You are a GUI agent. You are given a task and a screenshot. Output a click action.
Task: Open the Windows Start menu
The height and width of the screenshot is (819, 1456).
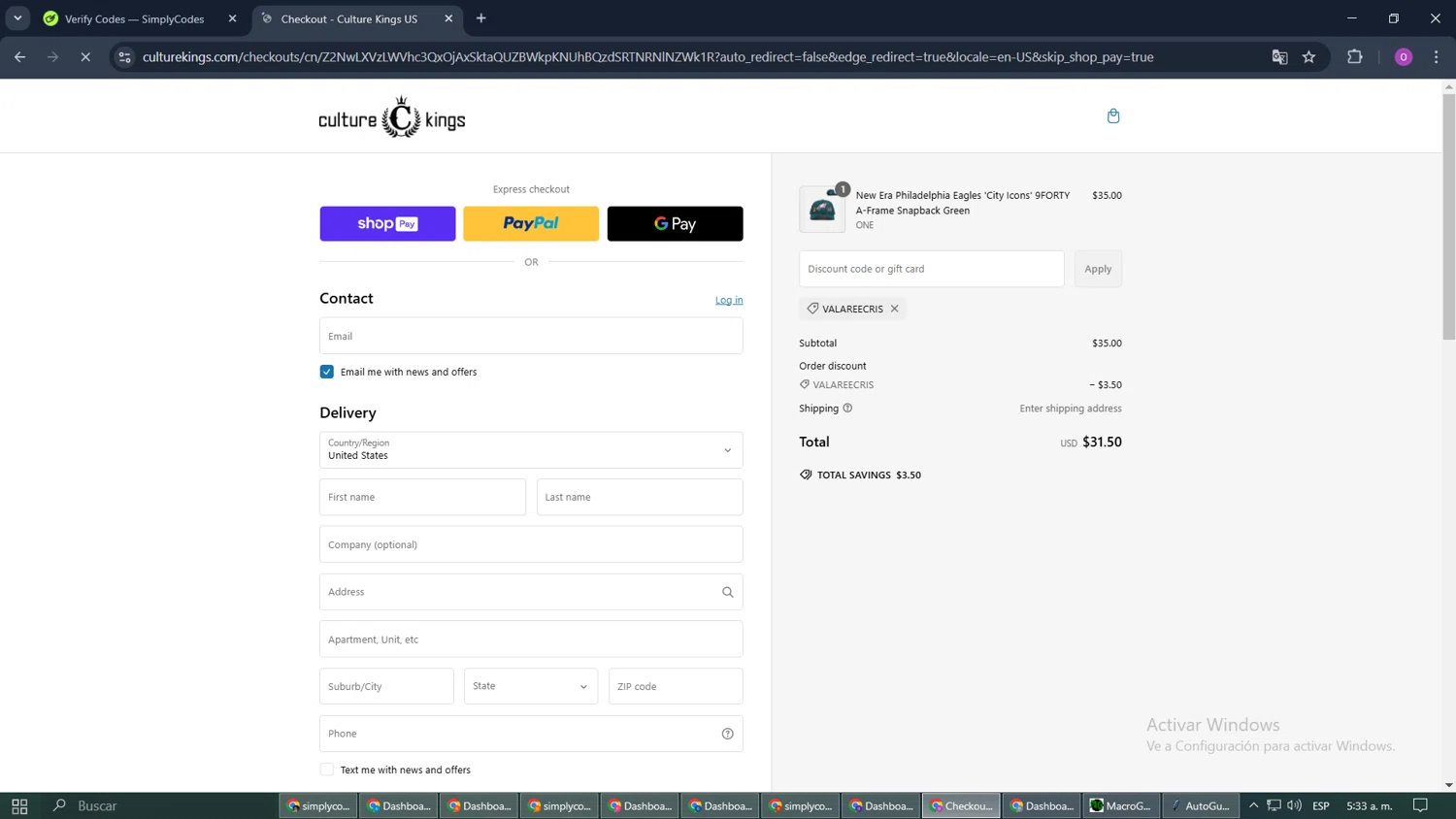[x=19, y=805]
